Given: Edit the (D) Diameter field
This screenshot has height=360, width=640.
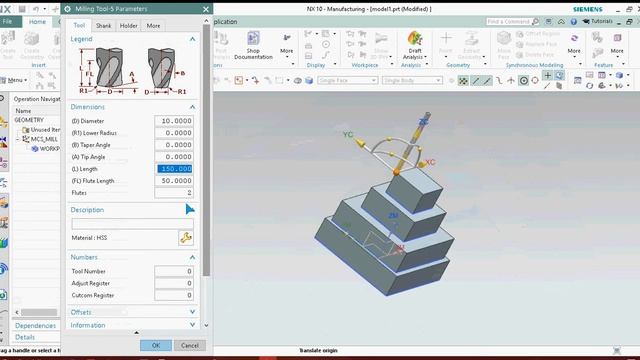Looking at the screenshot, I should pos(174,121).
